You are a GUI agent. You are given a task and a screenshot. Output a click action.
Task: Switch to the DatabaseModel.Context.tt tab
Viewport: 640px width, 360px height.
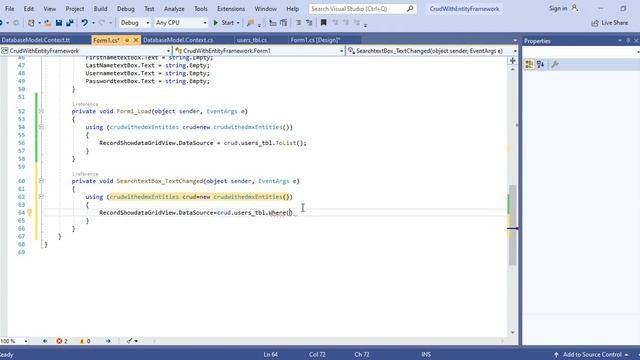[x=36, y=40]
